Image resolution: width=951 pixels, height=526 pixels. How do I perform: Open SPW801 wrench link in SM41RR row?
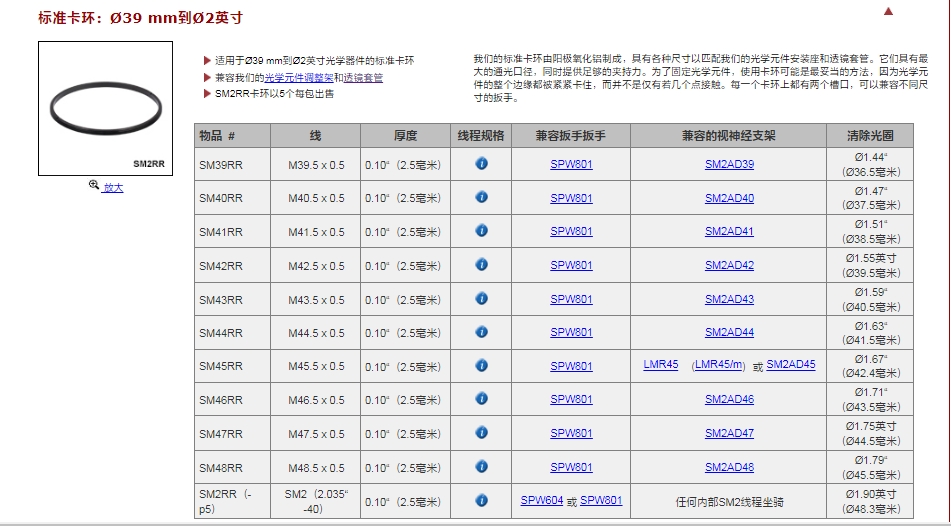tap(571, 232)
